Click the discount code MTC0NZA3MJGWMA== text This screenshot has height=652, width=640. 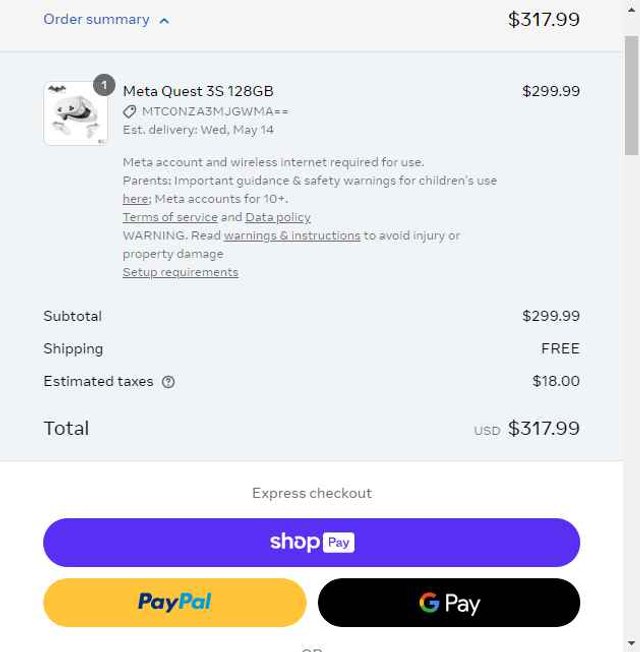(215, 111)
